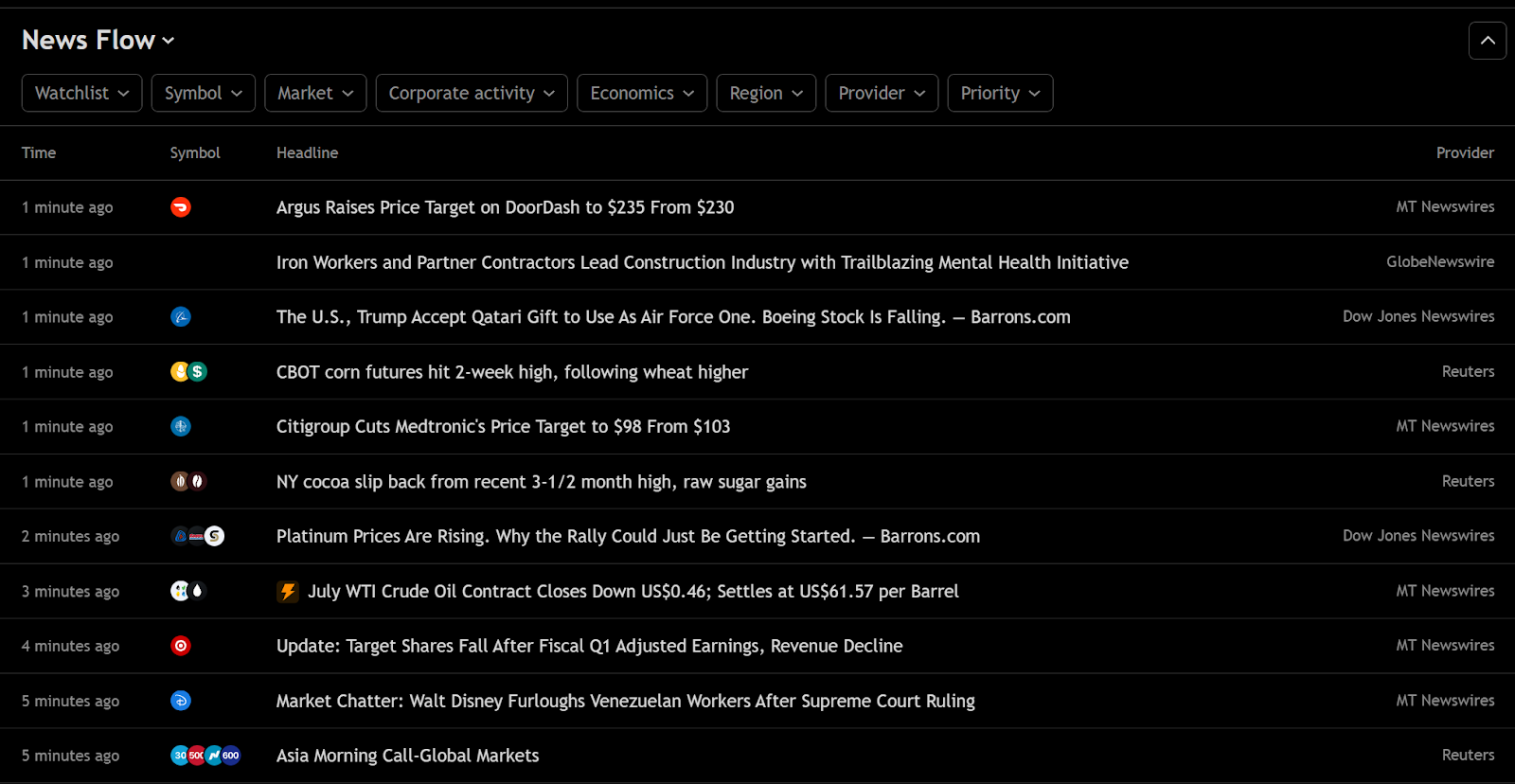This screenshot has width=1515, height=784.
Task: Click the Time column header
Action: click(39, 152)
